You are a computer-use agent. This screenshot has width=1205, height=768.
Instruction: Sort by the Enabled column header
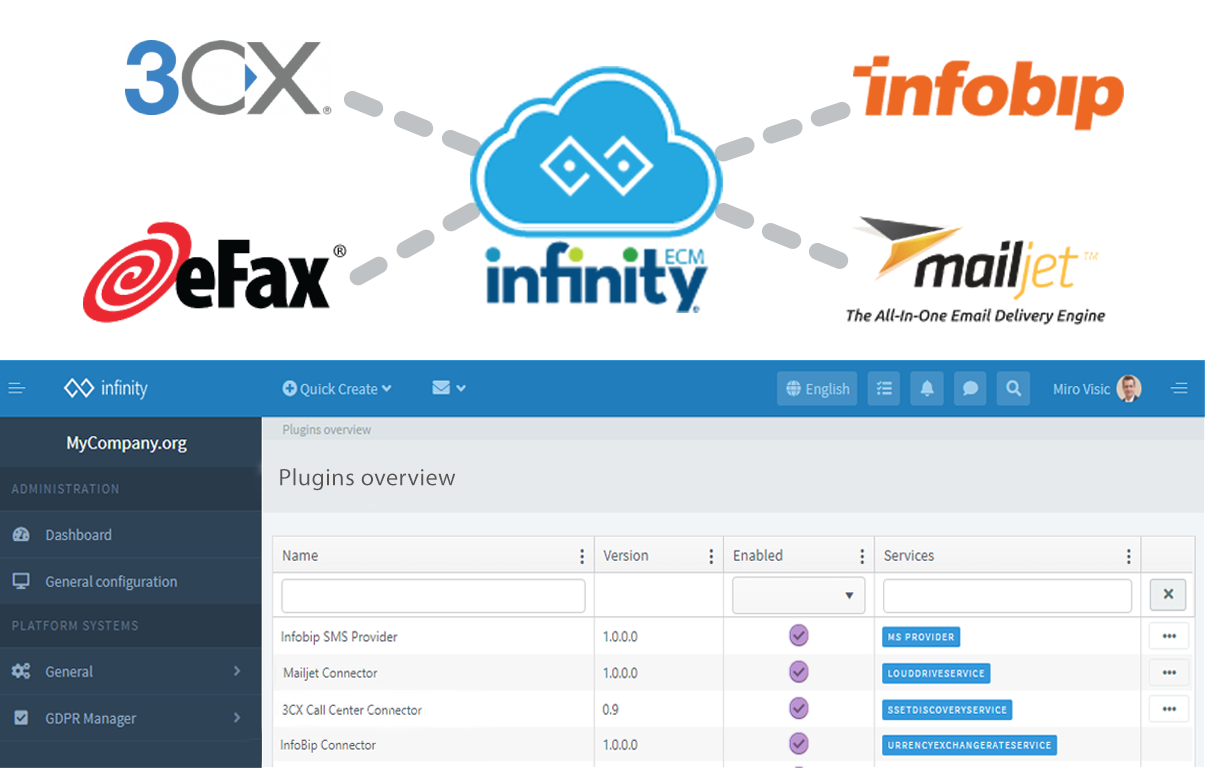[x=758, y=555]
